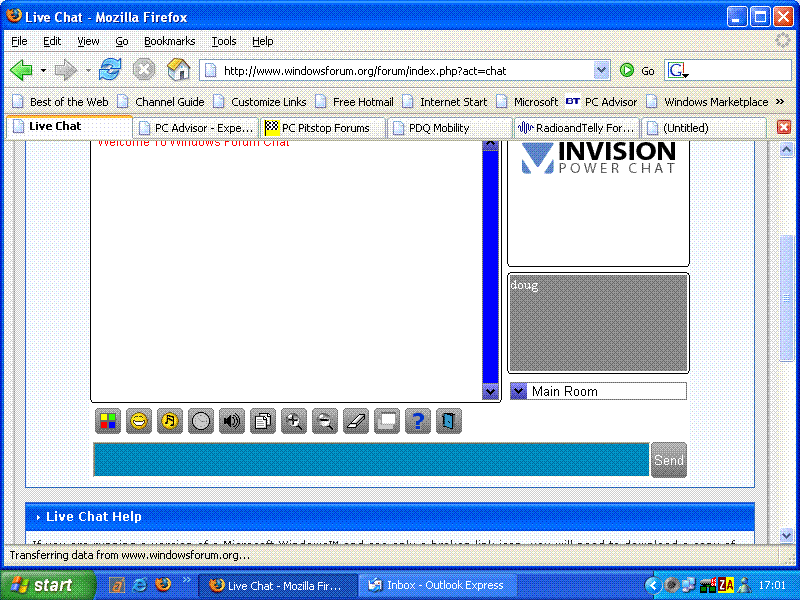Click the copy documents icon in chat toolbar
This screenshot has width=800, height=600.
click(x=263, y=421)
